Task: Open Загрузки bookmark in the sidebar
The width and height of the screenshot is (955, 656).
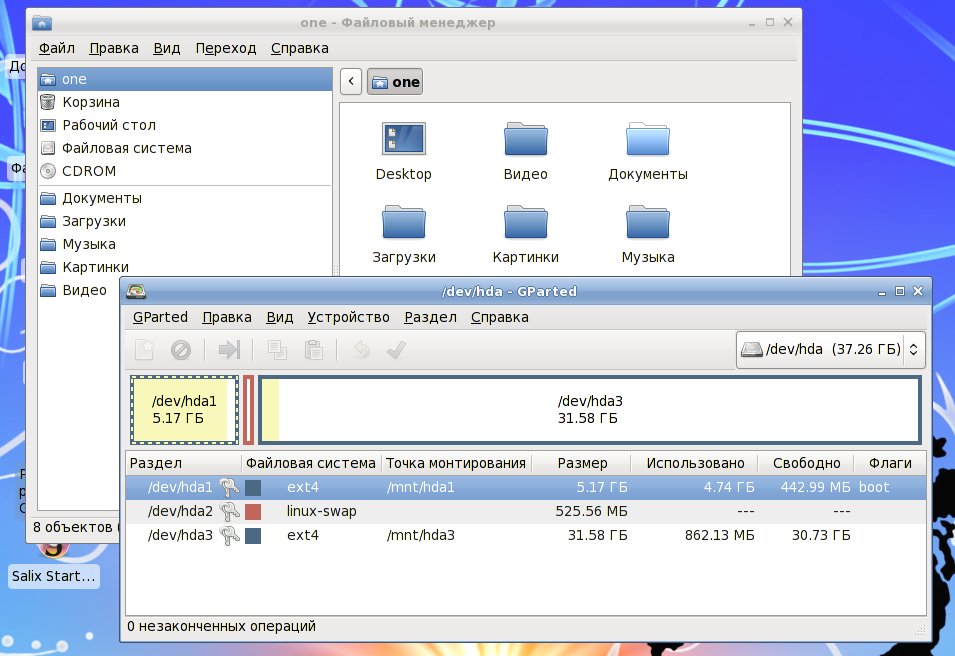Action: [185, 221]
